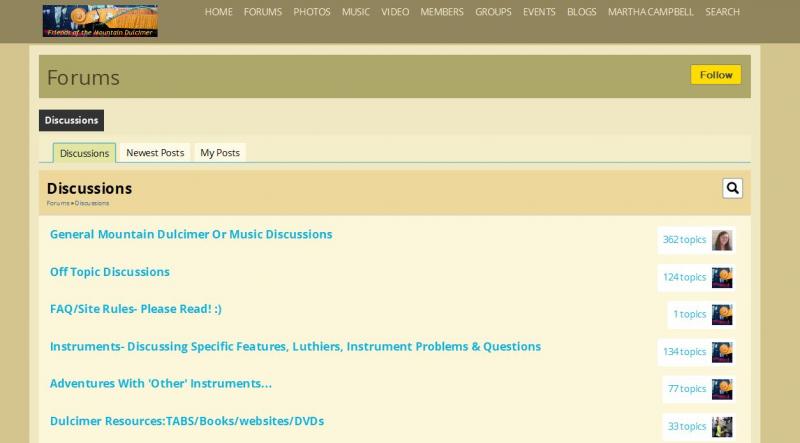Open Adventures With 'Other' Instruments forum

(x=161, y=384)
